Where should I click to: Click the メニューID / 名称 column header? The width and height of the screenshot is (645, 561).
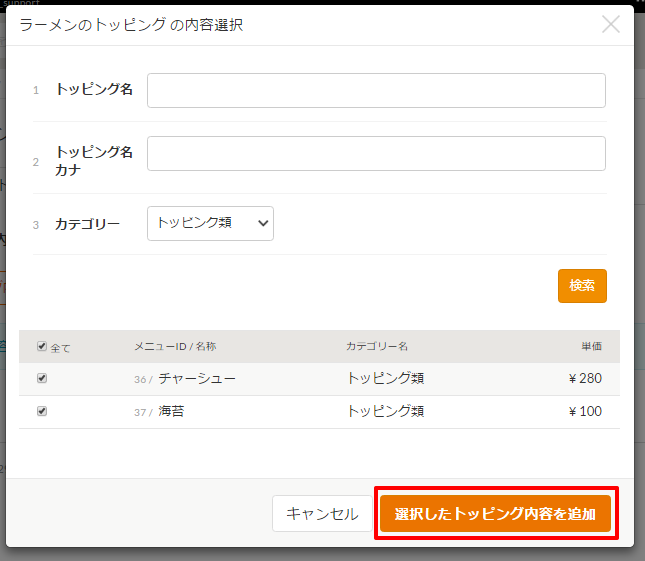tap(175, 347)
